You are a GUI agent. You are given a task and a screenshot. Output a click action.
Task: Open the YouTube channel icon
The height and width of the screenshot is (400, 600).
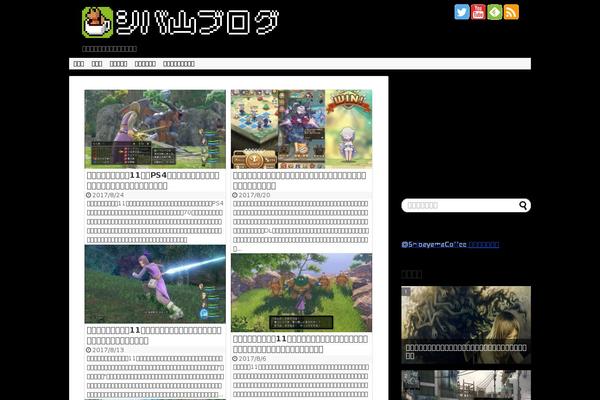pos(478,12)
